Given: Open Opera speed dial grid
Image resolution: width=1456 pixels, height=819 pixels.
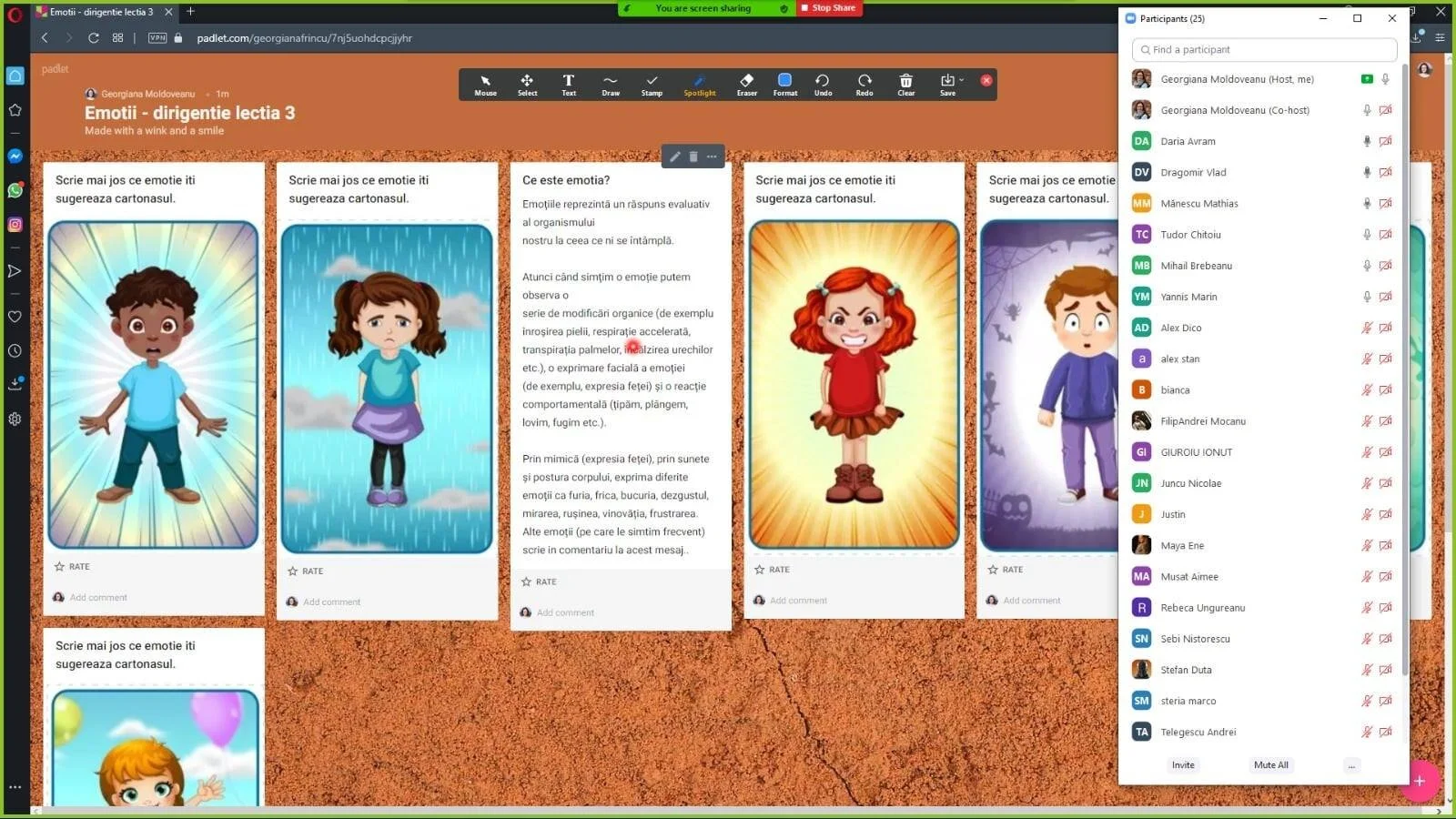Looking at the screenshot, I should pos(117,38).
